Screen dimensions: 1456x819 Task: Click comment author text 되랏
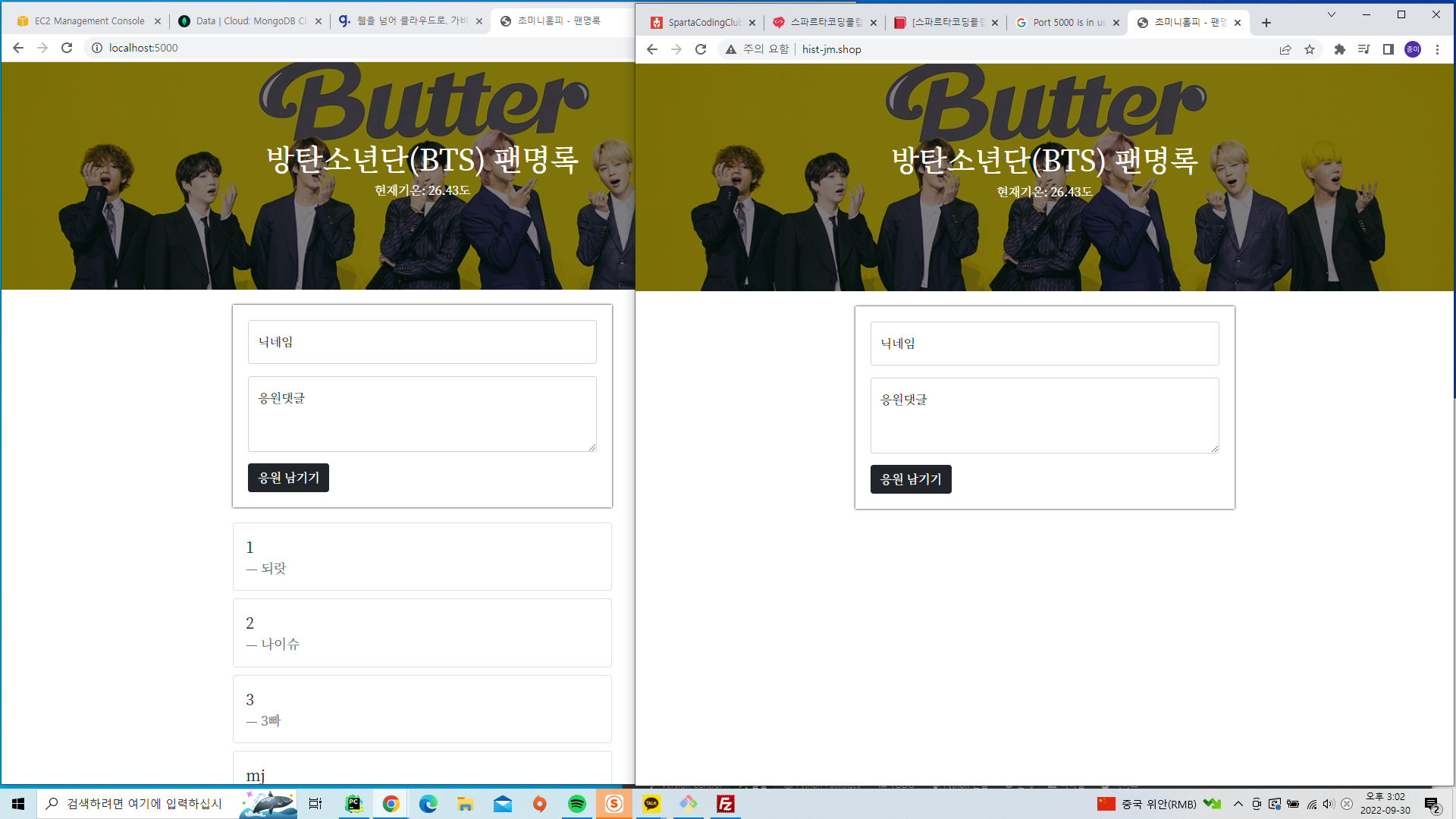(x=274, y=569)
